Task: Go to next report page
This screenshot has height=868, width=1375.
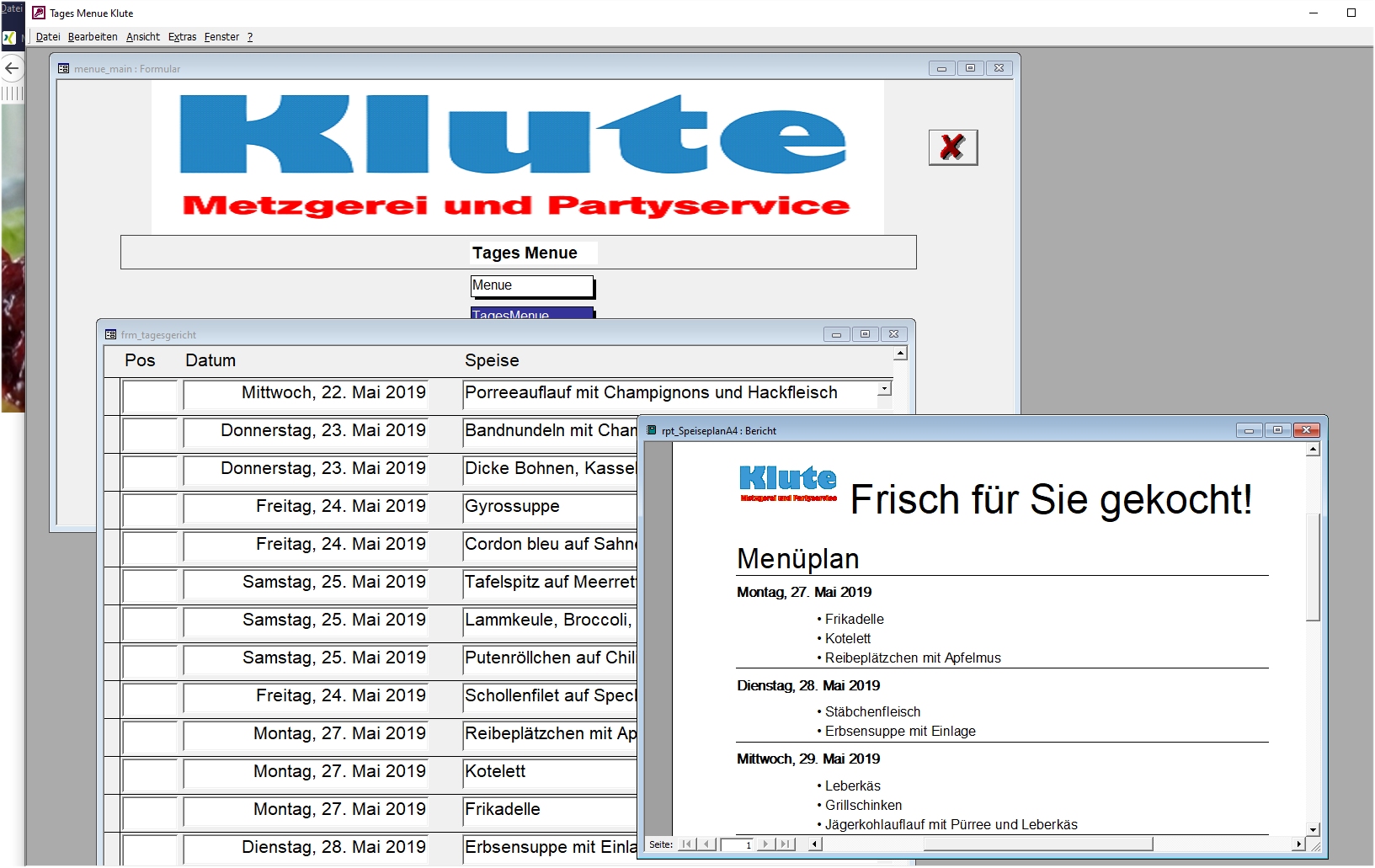Action: pyautogui.click(x=765, y=844)
